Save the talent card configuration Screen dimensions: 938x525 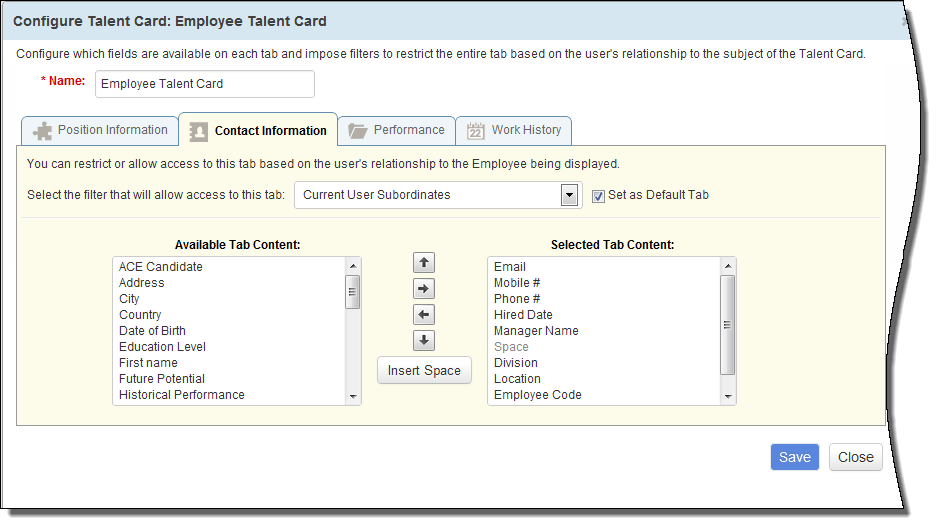pos(794,457)
